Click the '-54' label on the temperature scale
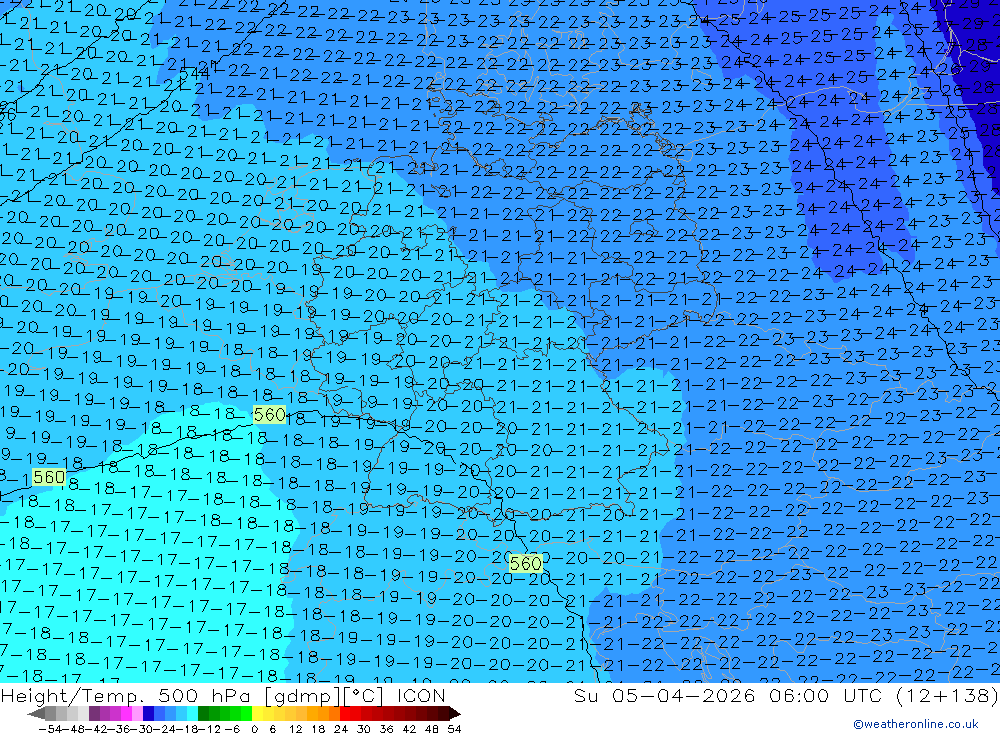 coord(50,729)
